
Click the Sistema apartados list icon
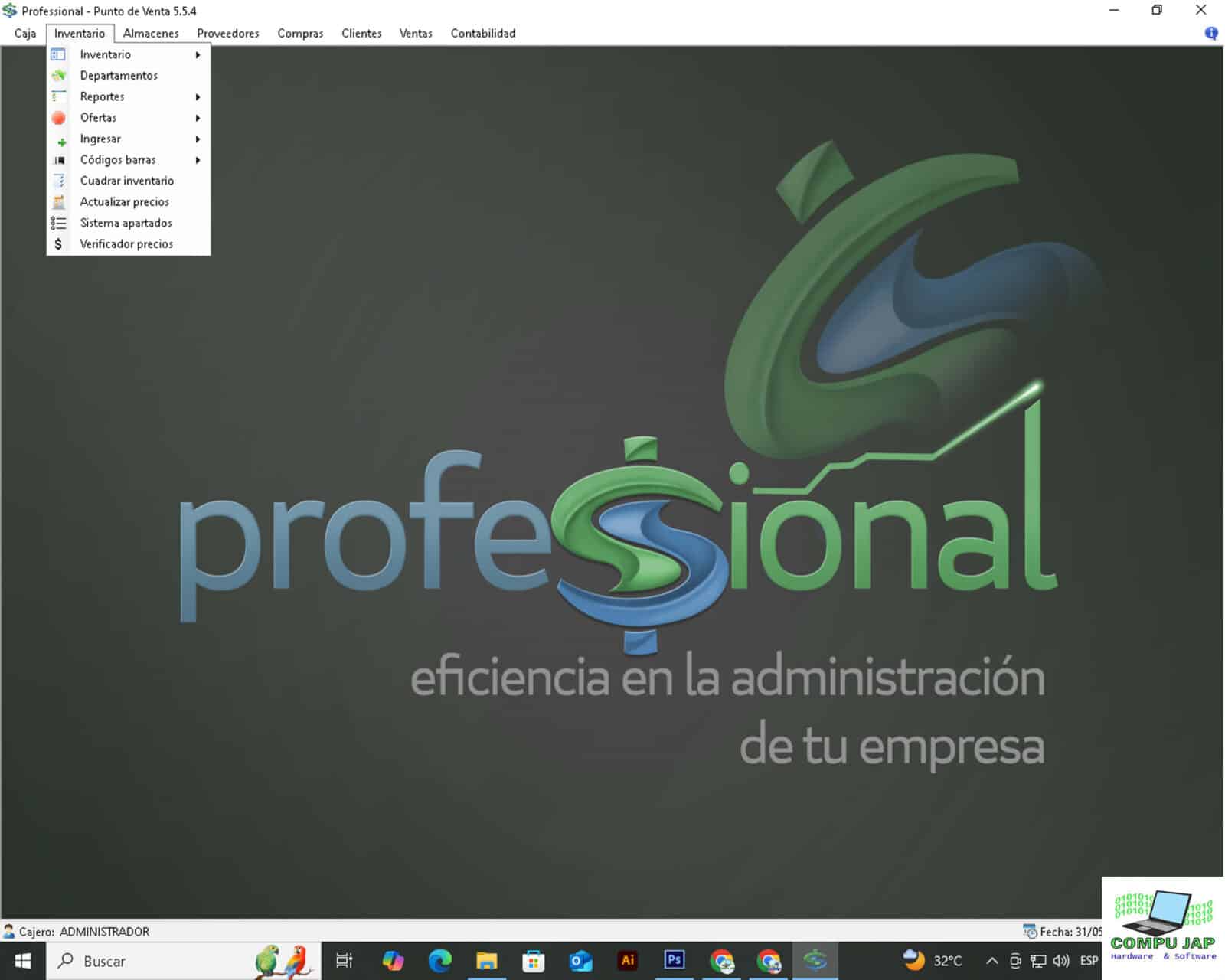pyautogui.click(x=58, y=223)
